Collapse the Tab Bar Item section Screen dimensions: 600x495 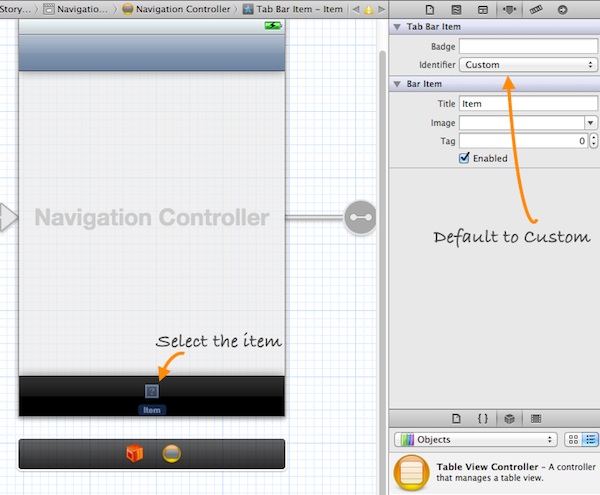coord(398,27)
